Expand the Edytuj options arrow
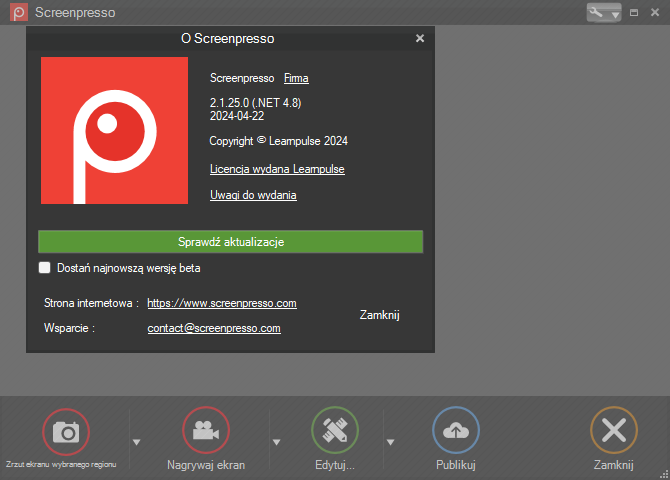This screenshot has width=670, height=480. coord(390,442)
